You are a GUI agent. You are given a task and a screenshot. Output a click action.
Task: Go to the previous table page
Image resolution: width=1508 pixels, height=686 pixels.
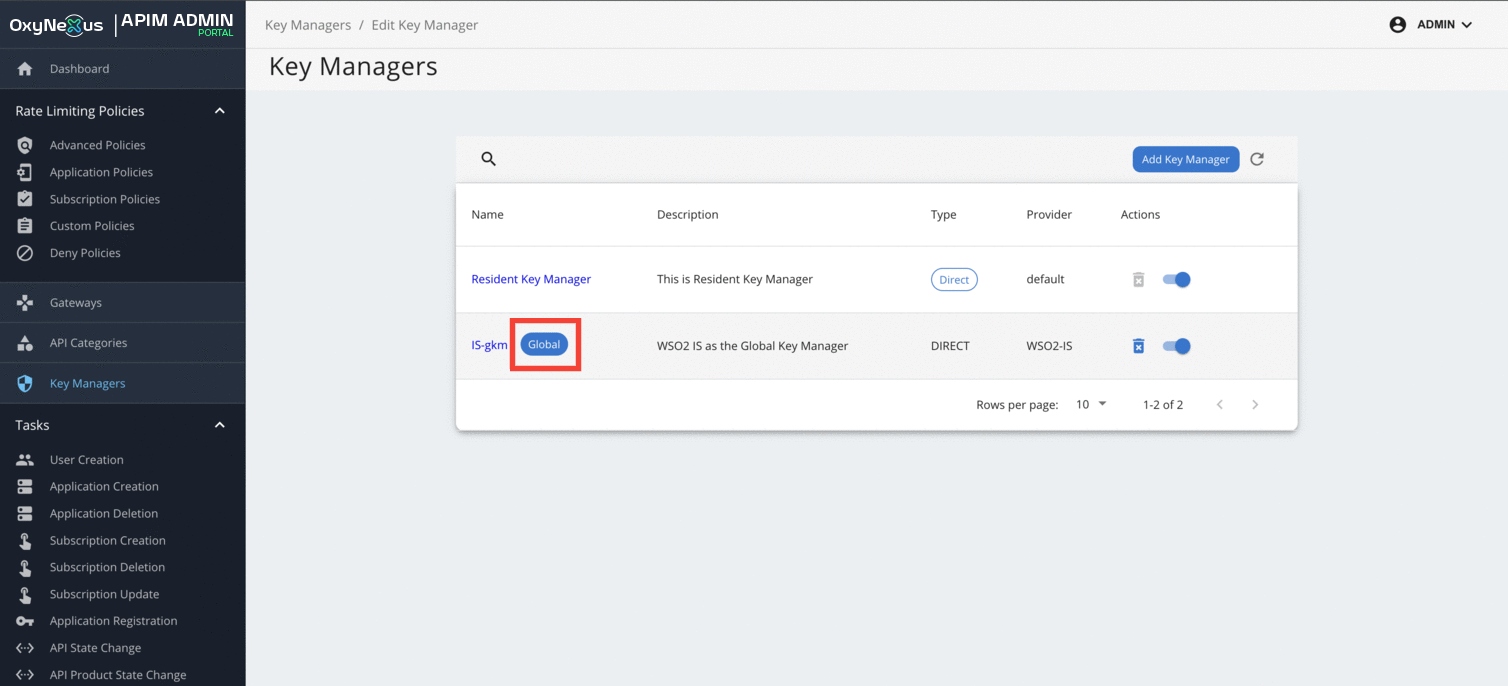(x=1219, y=405)
